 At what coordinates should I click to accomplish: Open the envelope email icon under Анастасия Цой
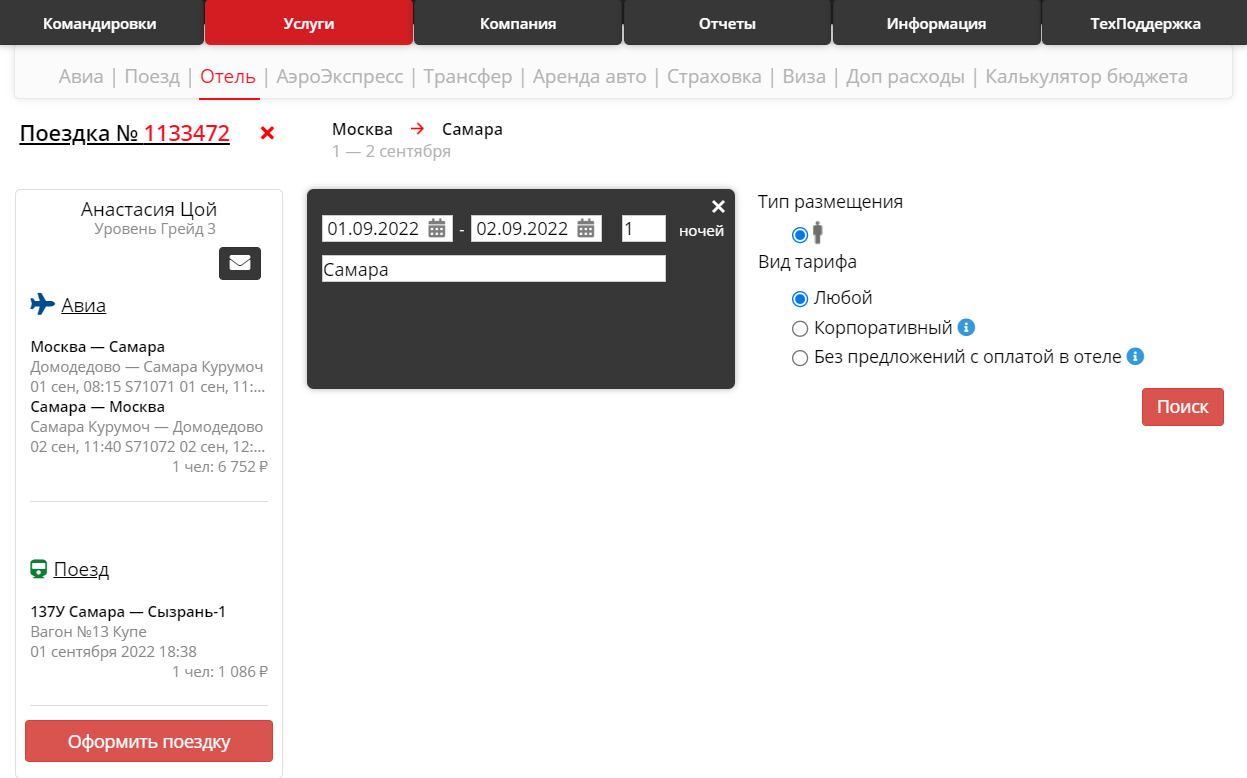pyautogui.click(x=240, y=263)
